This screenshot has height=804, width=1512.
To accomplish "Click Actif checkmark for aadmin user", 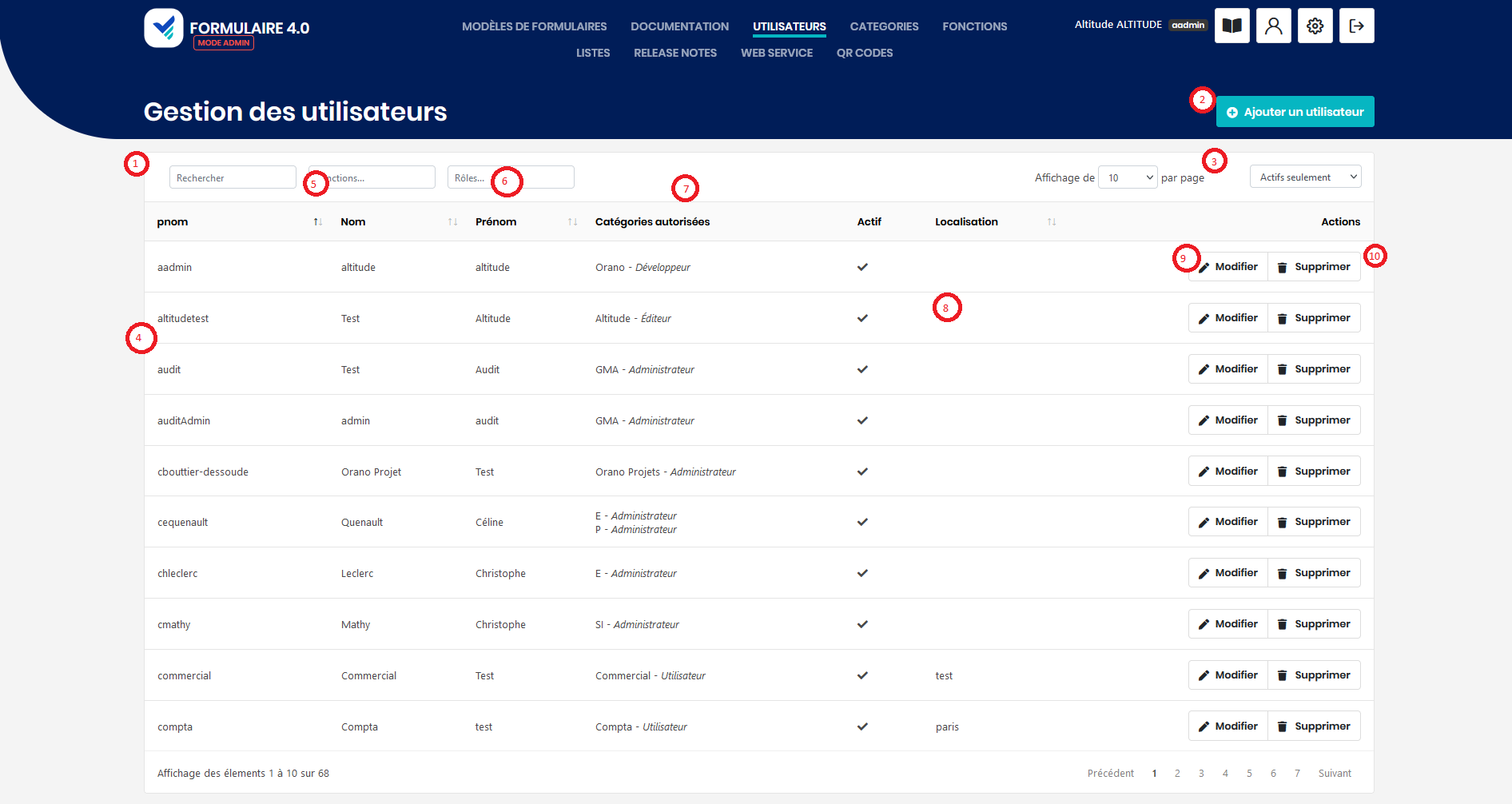I will pos(862,267).
